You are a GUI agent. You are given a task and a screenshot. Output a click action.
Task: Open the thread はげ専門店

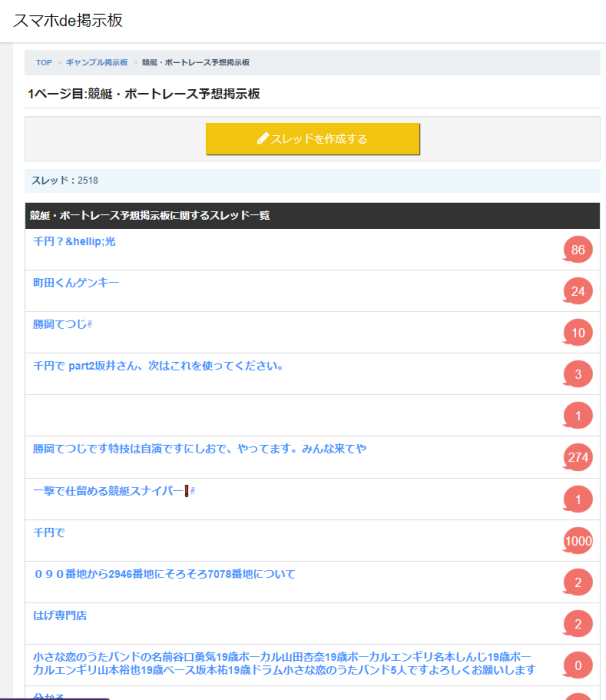[x=60, y=615]
